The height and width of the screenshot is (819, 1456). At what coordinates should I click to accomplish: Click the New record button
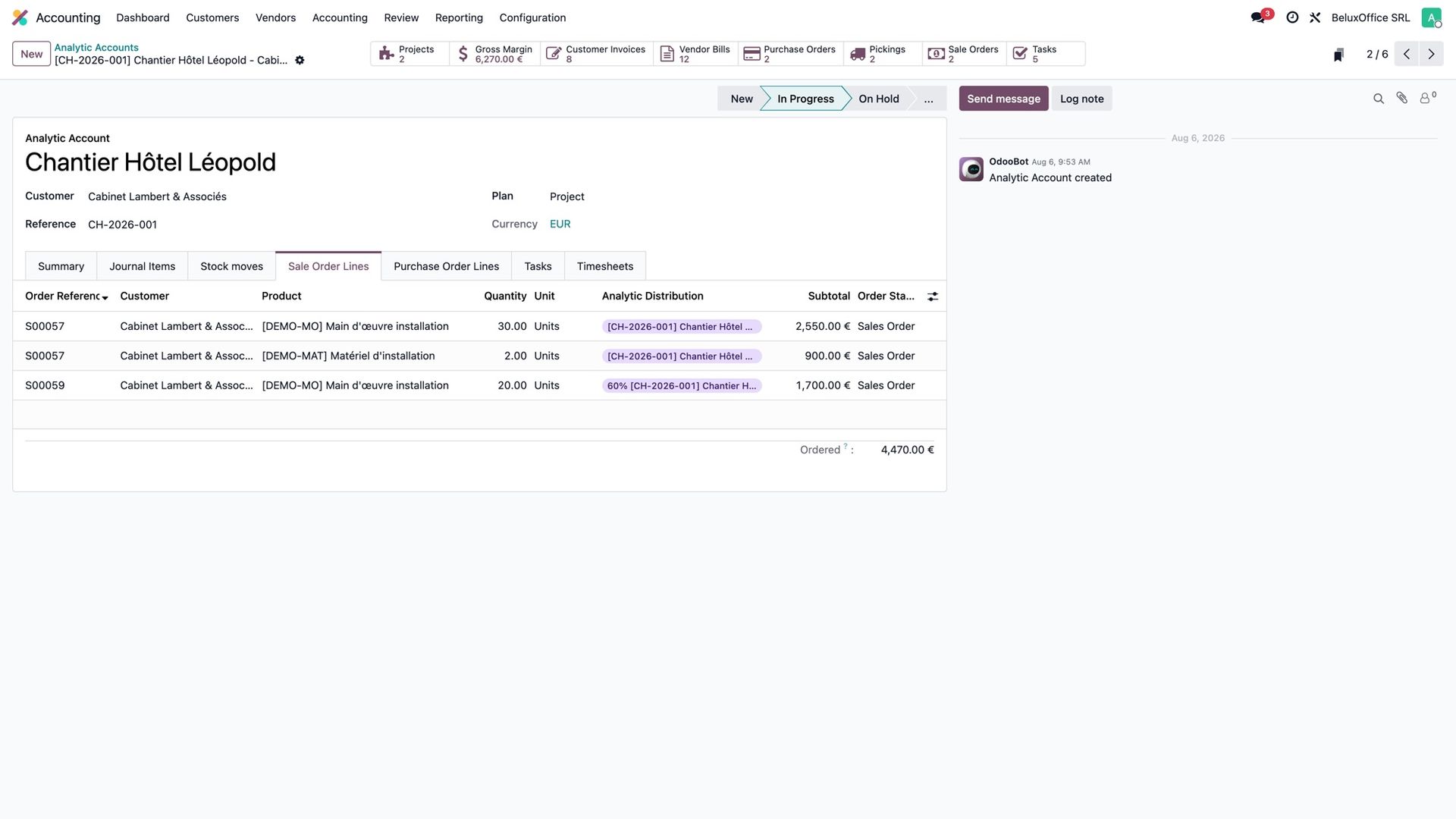[31, 54]
